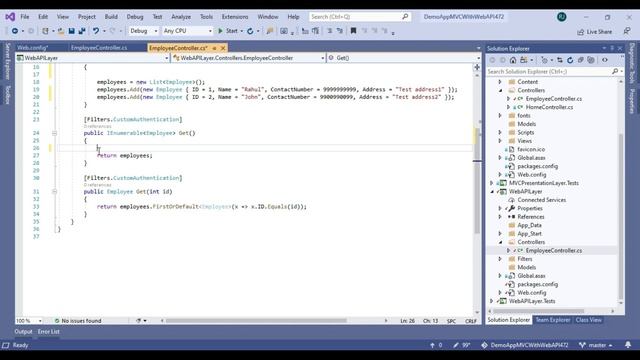Click Sync with Active Document icon
640x360 pixels.
pos(560,60)
